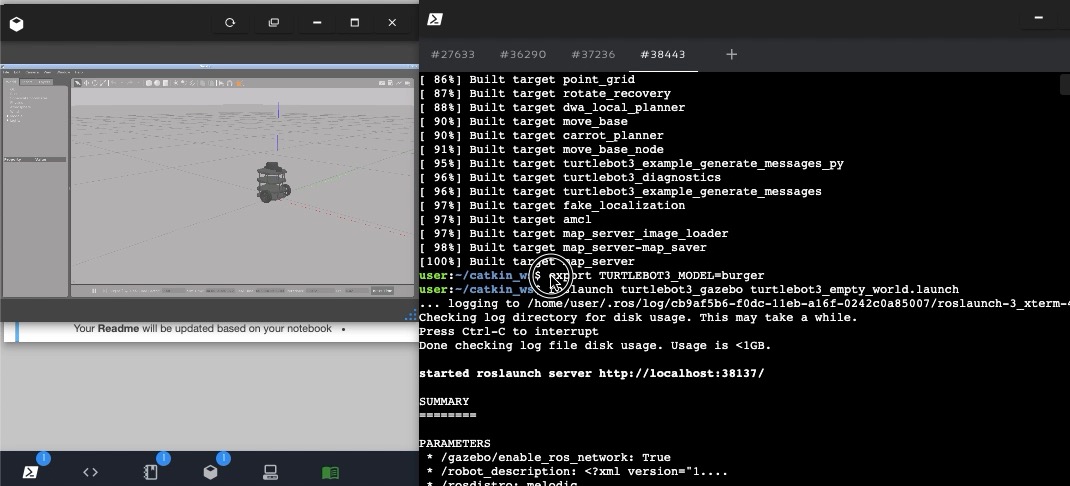Open the Gazebo Window menu
The height and width of the screenshot is (486, 1070).
63,72
